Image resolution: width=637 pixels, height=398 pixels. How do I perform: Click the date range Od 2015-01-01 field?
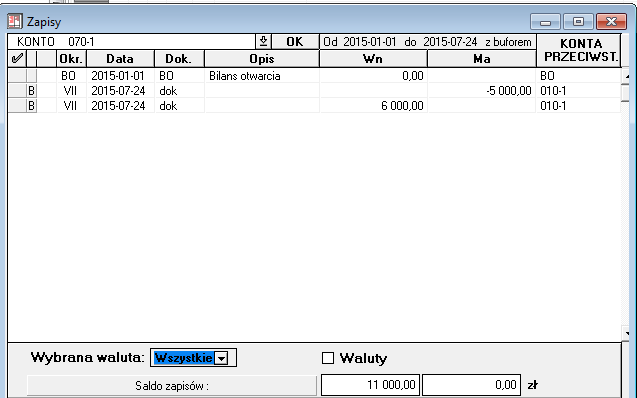tap(428, 42)
